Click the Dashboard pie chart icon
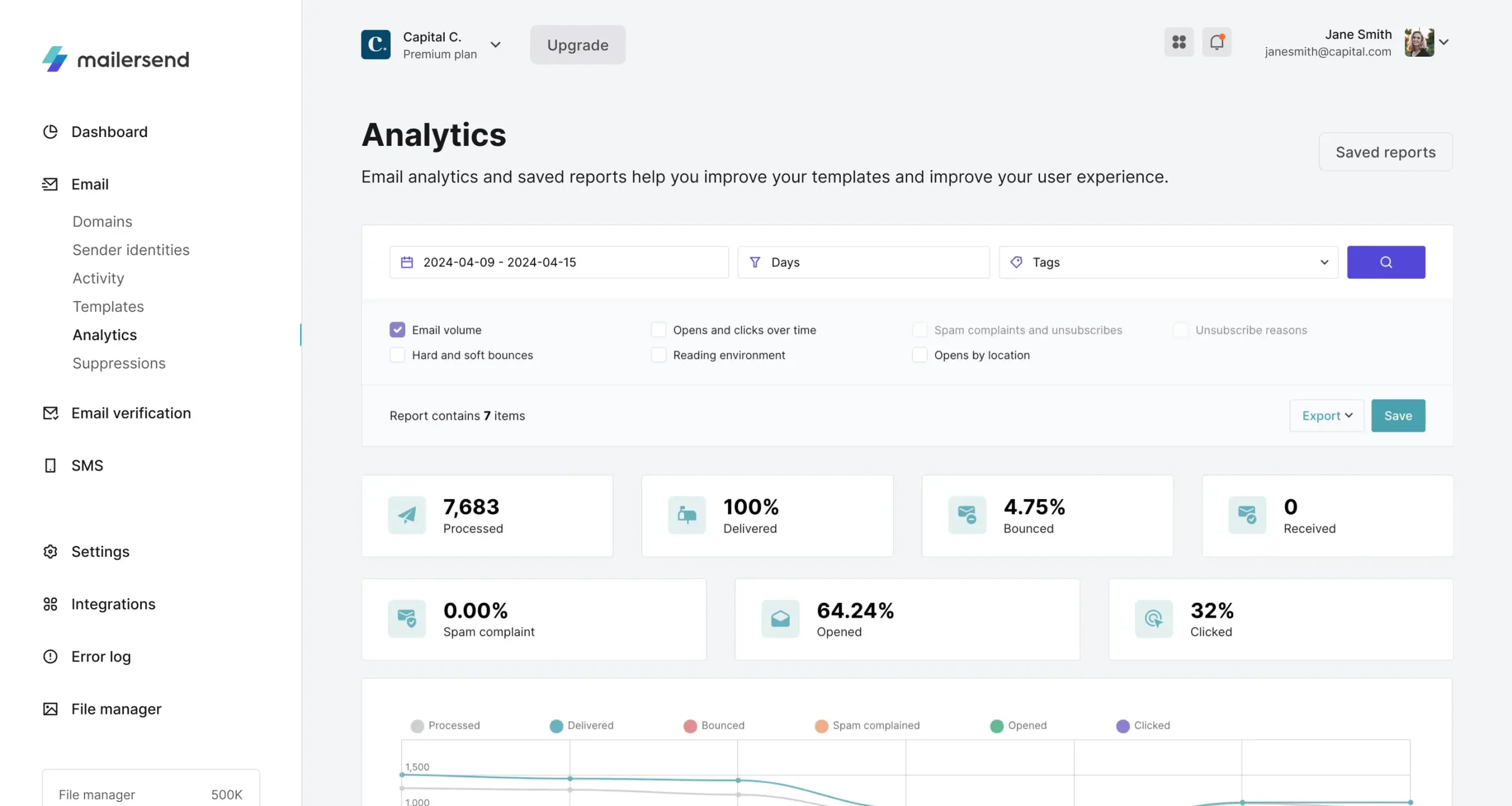 pyautogui.click(x=50, y=132)
